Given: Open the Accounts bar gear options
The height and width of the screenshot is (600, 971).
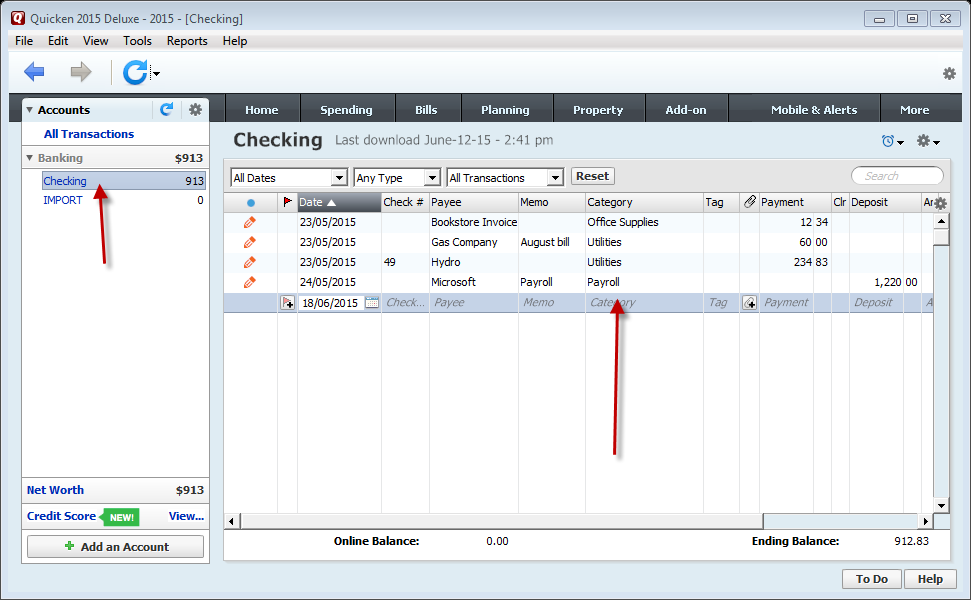Looking at the screenshot, I should (195, 110).
